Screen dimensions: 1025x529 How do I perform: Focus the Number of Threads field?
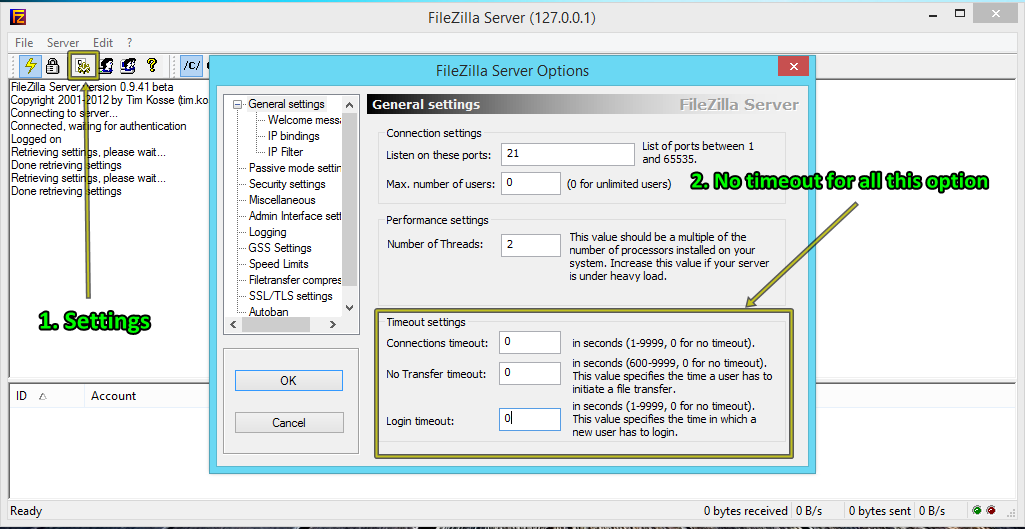tap(531, 245)
